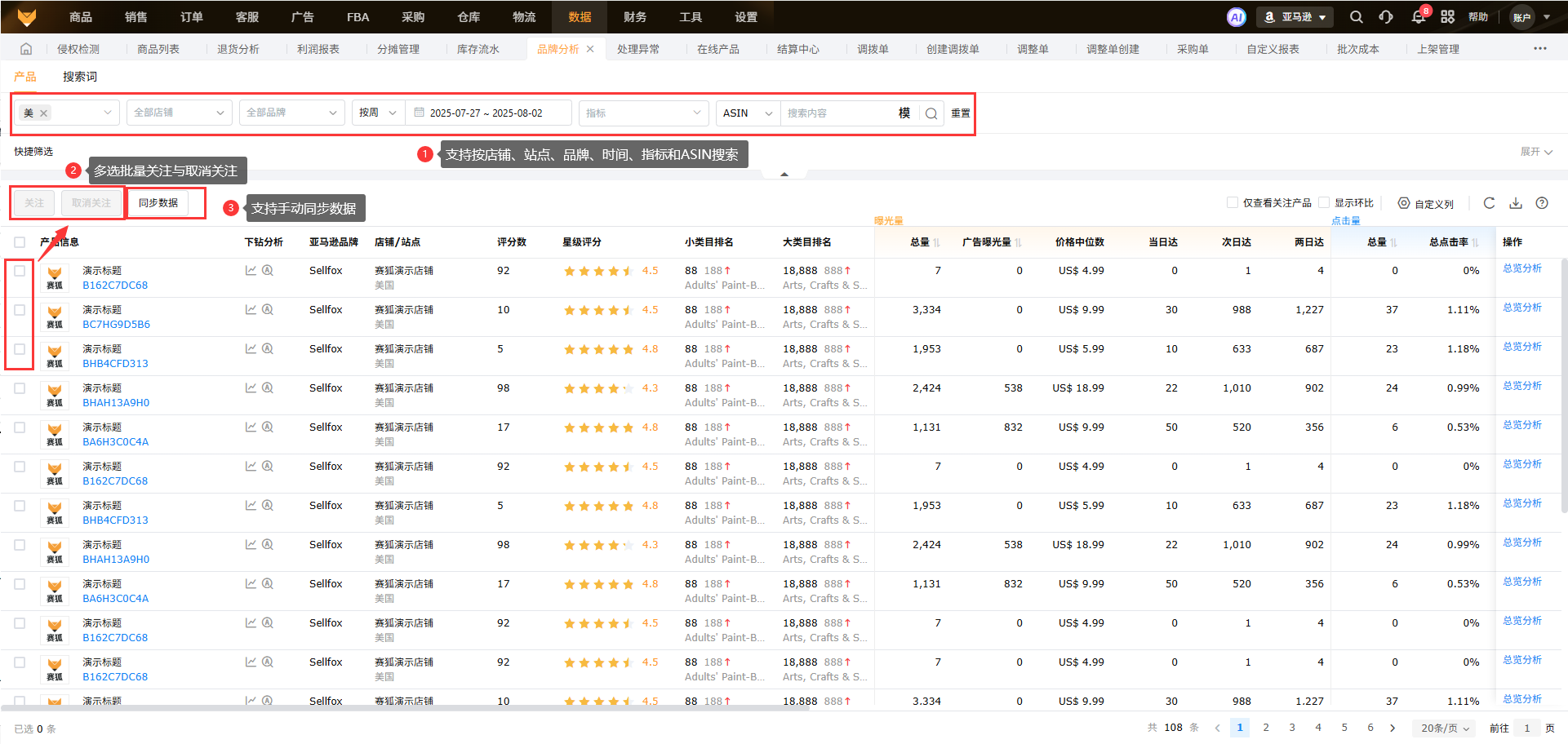The height and width of the screenshot is (744, 1568).
Task: Open the help question mark icon
Action: pos(1542,203)
